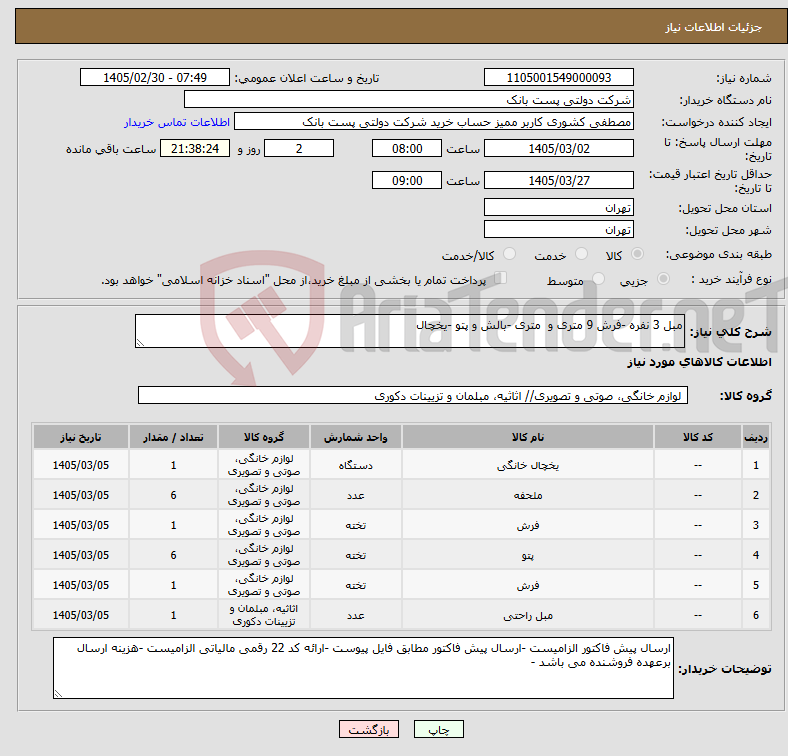Click the resize handle of توضیحات خریدار
The height and width of the screenshot is (756, 788).
[x=58, y=694]
